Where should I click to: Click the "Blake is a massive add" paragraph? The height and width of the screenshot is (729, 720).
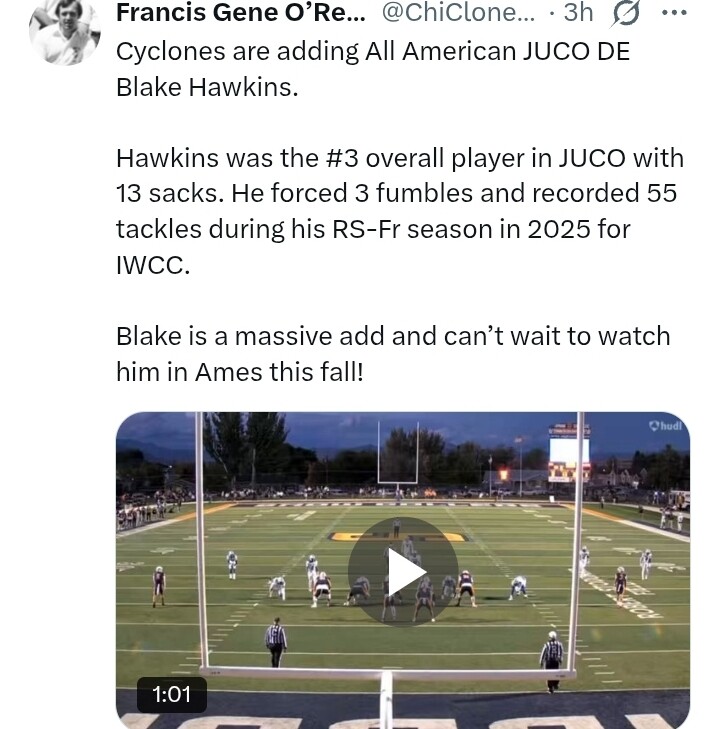click(x=393, y=353)
